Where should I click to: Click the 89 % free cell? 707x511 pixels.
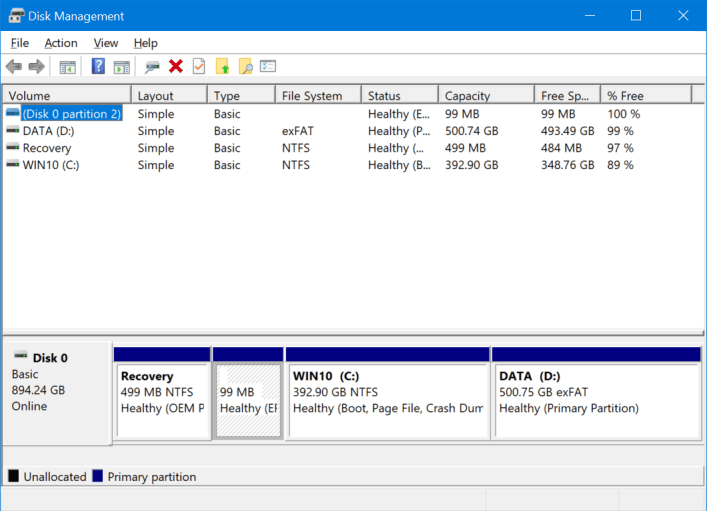click(x=620, y=165)
